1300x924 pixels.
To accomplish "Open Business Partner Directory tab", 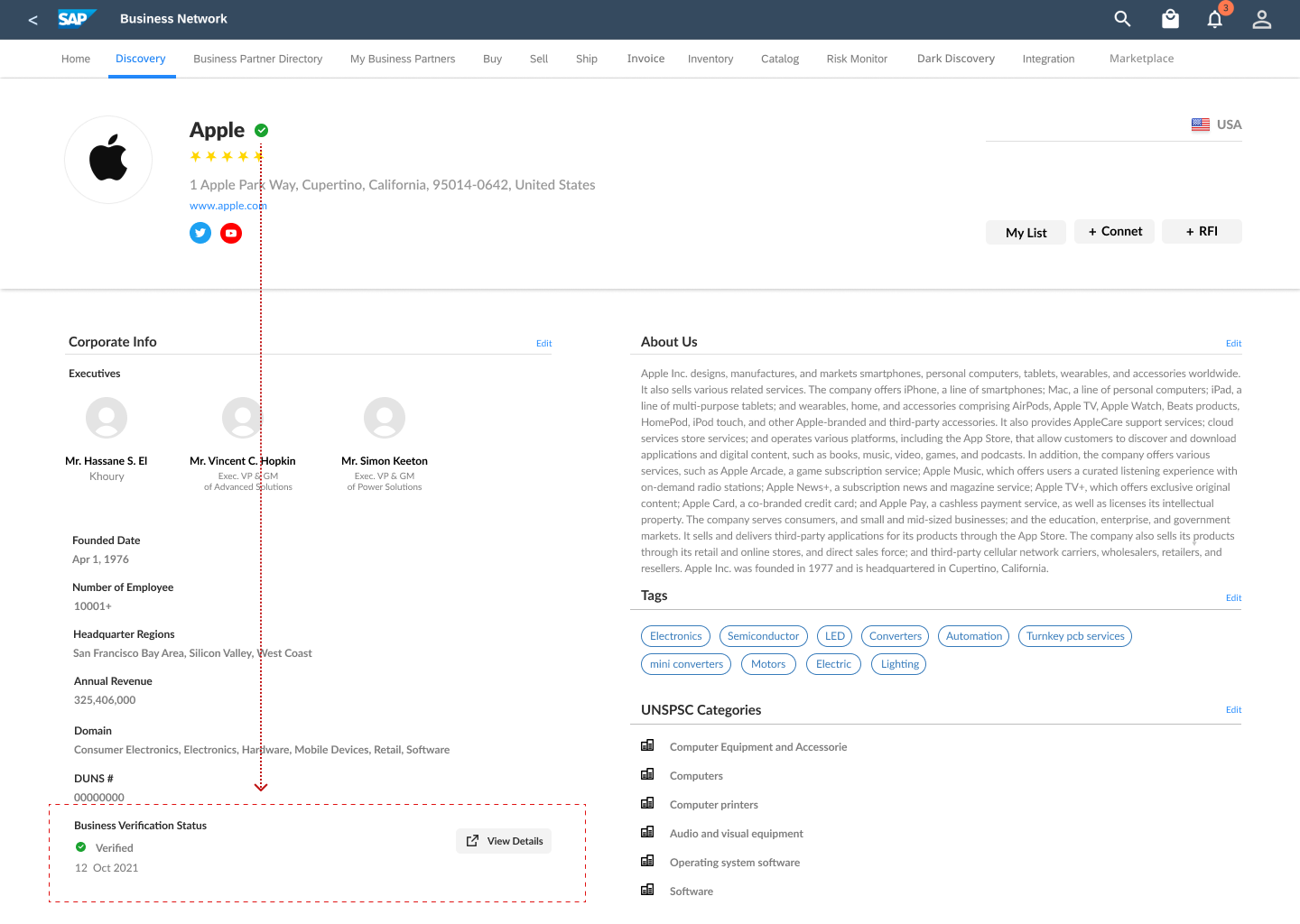I will tap(257, 59).
